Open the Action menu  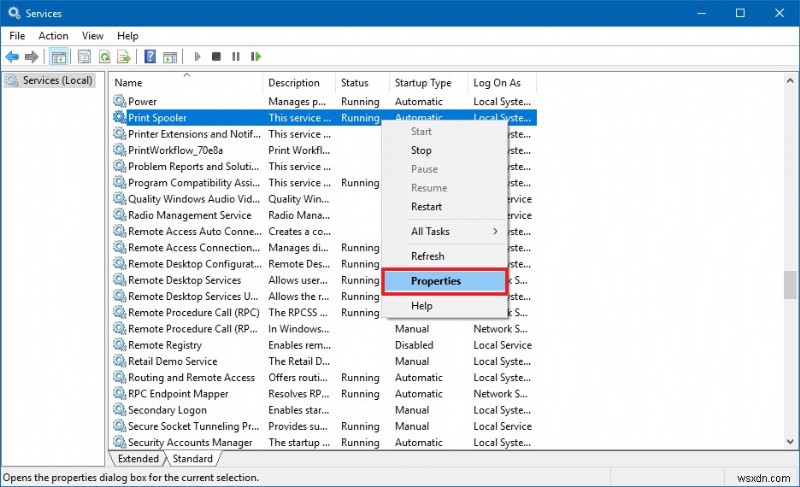[x=53, y=36]
